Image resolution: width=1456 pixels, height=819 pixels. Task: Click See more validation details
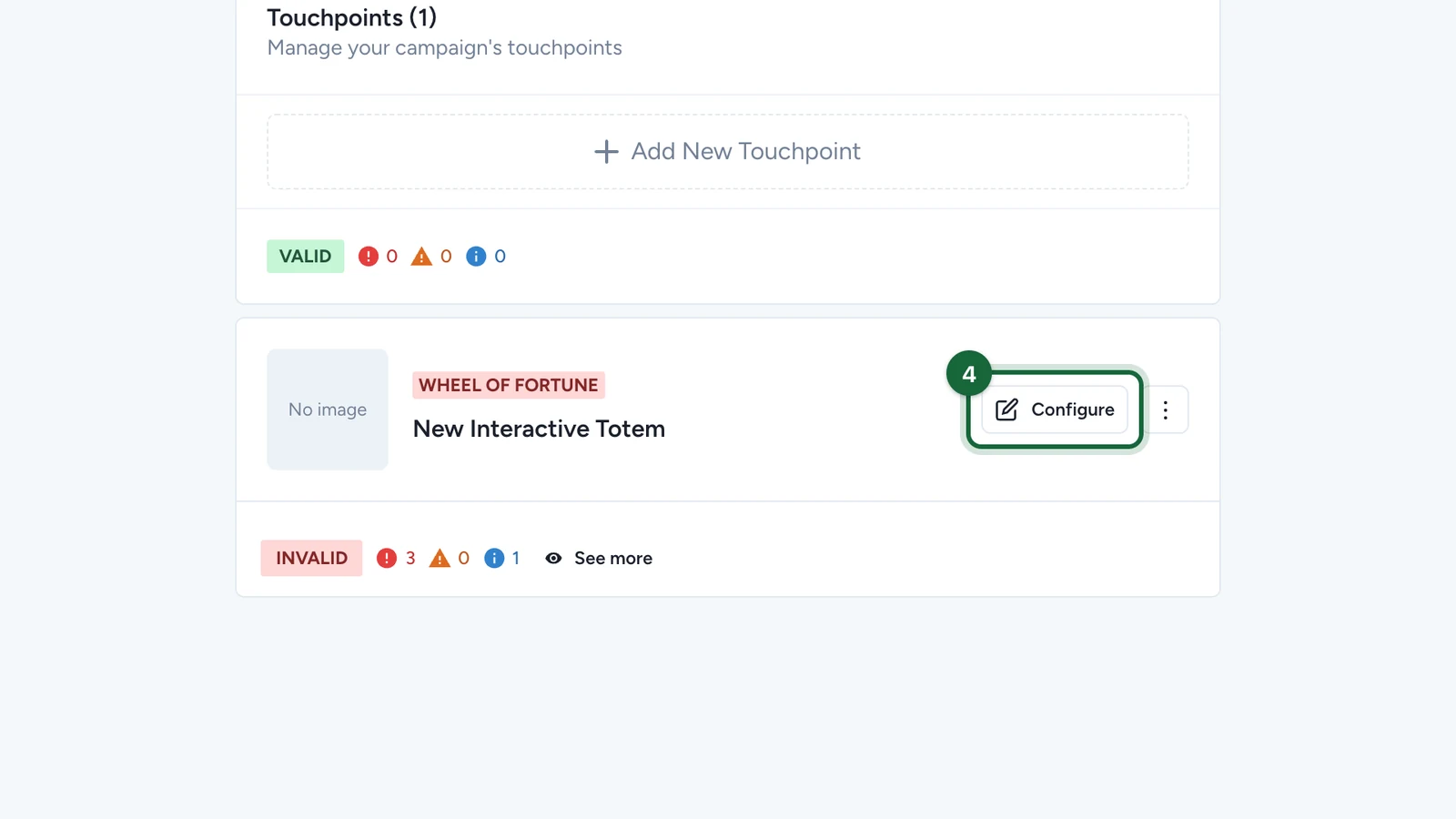[599, 558]
